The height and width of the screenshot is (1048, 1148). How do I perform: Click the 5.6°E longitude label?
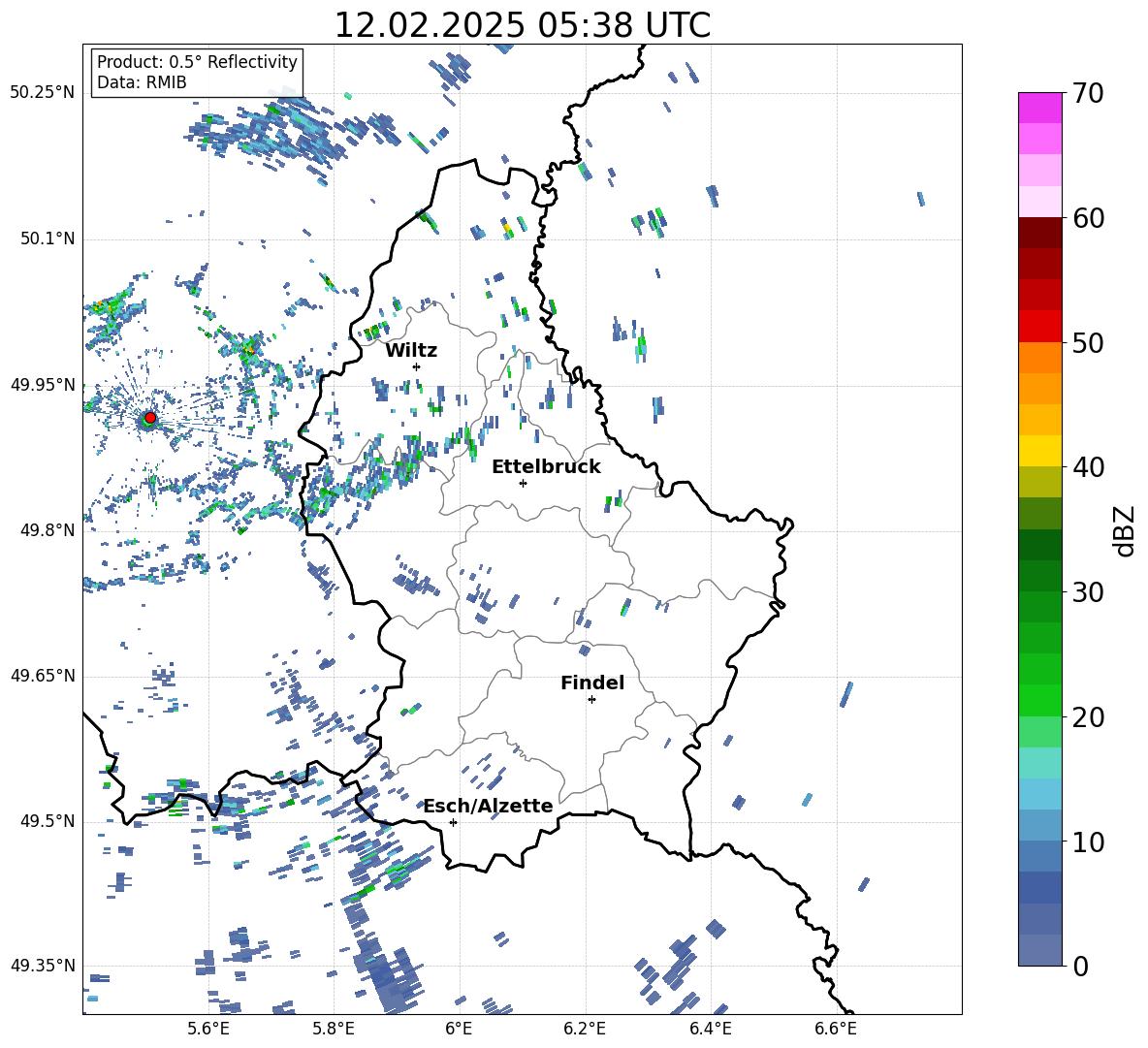tap(208, 1029)
